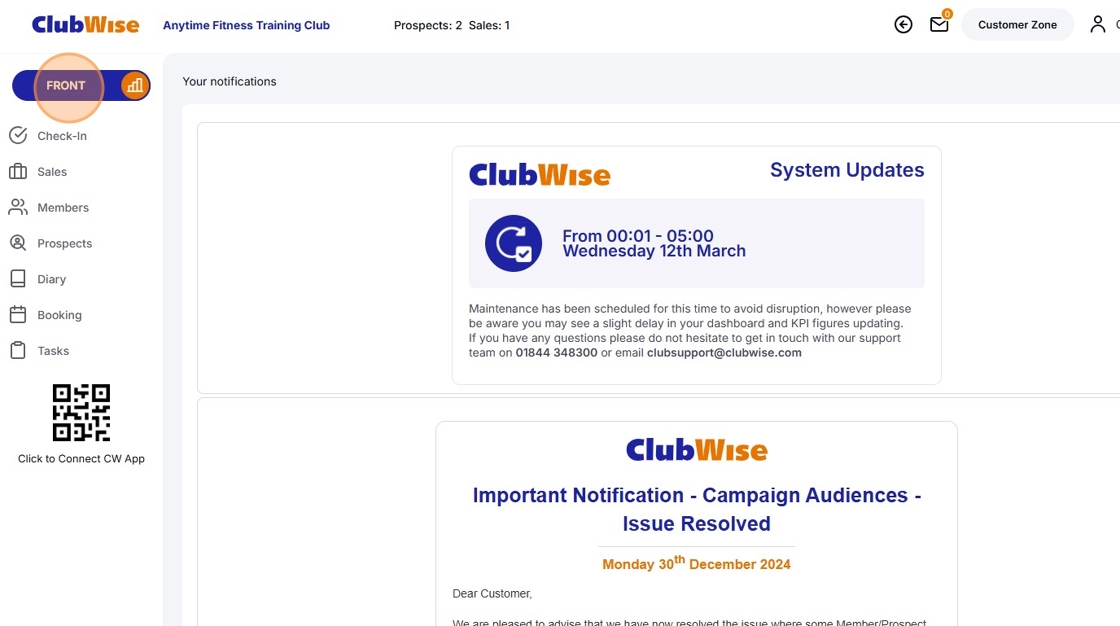
Task: Open the user profile icon
Action: pos(1098,25)
